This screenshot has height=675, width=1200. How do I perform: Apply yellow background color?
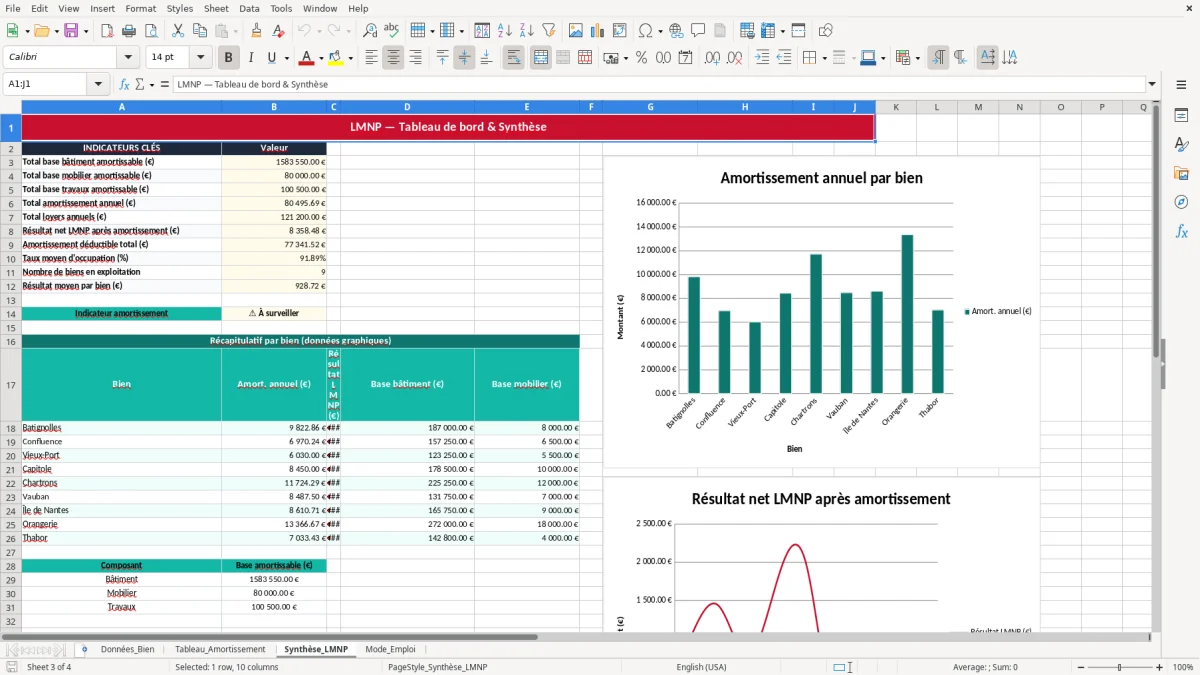pos(336,58)
